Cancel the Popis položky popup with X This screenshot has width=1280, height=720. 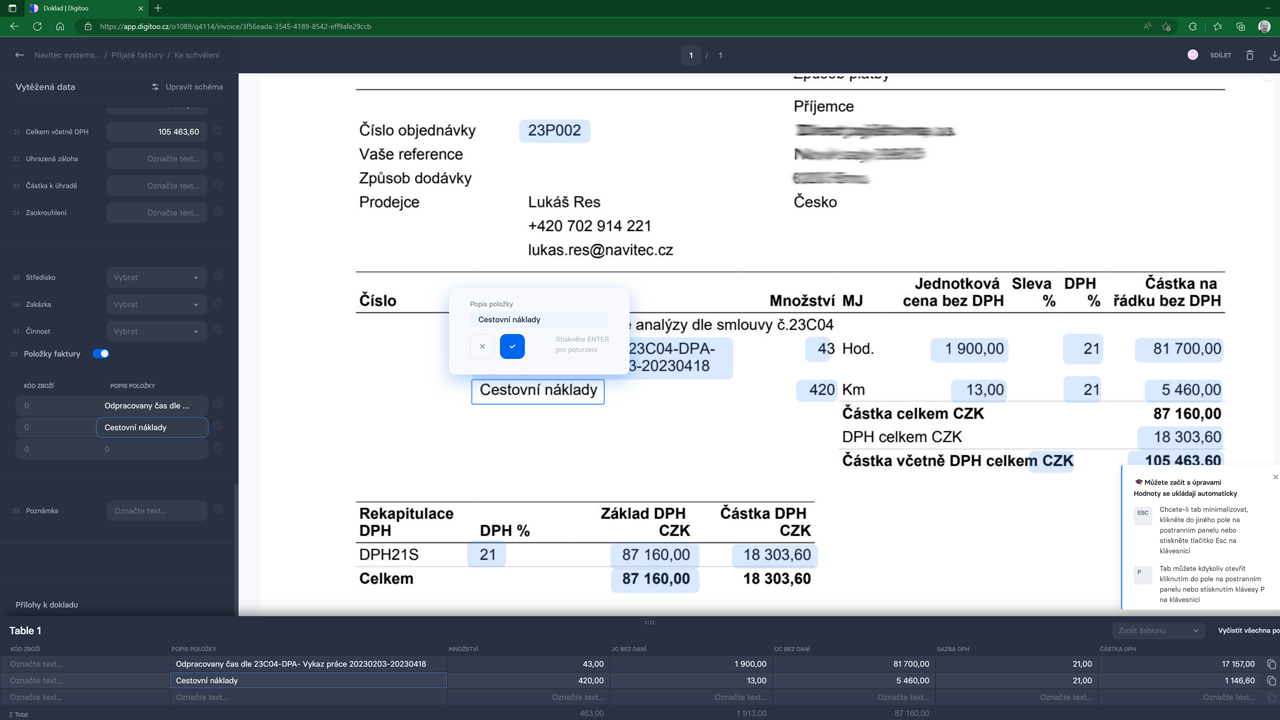tap(482, 346)
